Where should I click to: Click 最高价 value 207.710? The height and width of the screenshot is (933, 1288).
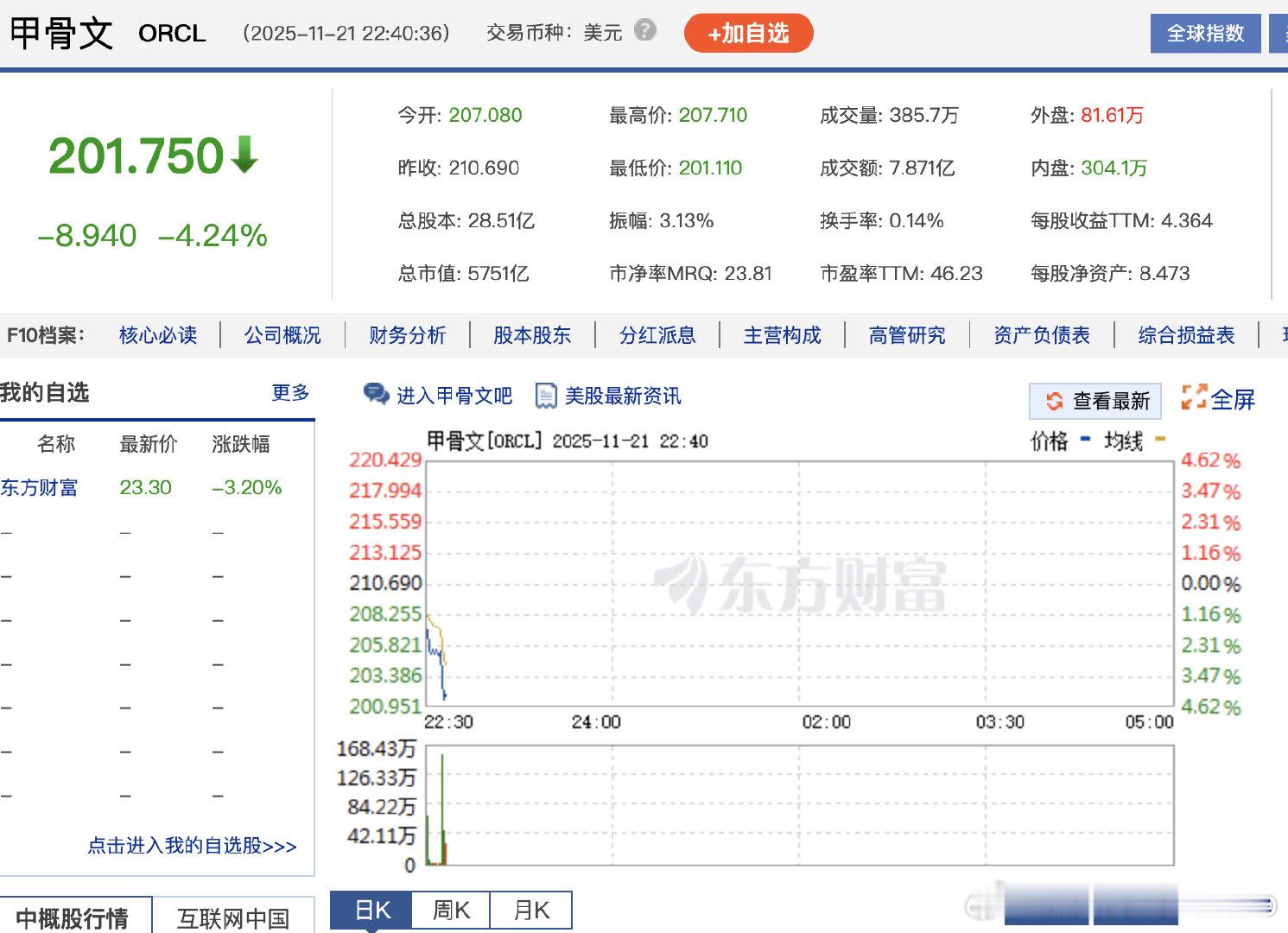713,115
